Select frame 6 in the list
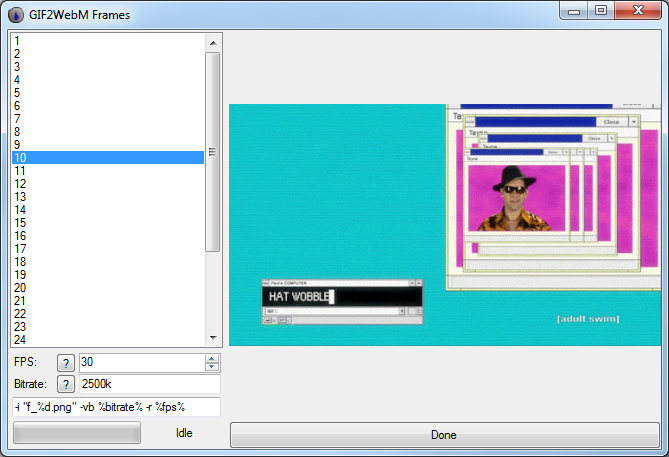669x457 pixels. [108, 106]
